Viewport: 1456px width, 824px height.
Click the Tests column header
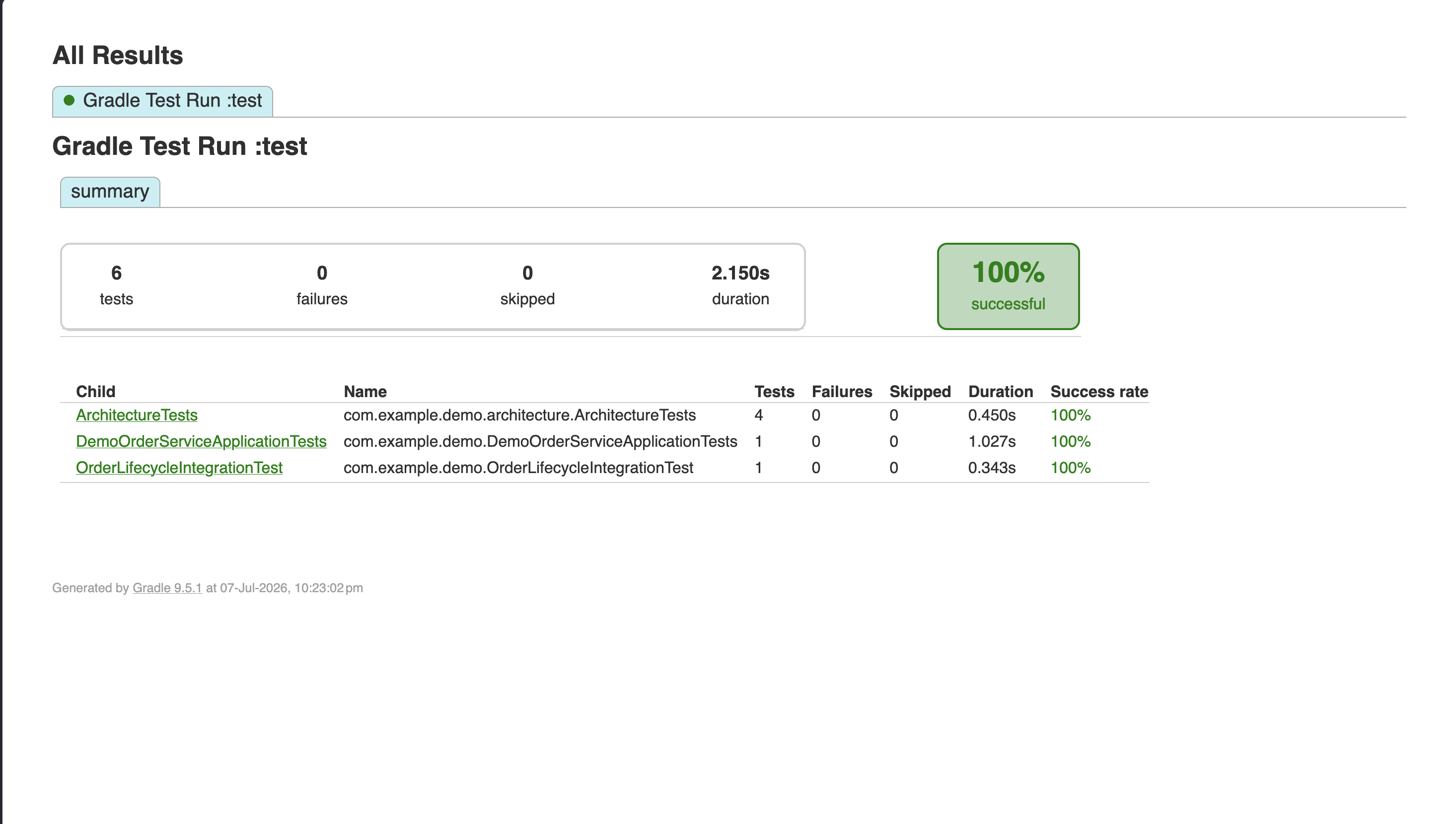coord(774,392)
